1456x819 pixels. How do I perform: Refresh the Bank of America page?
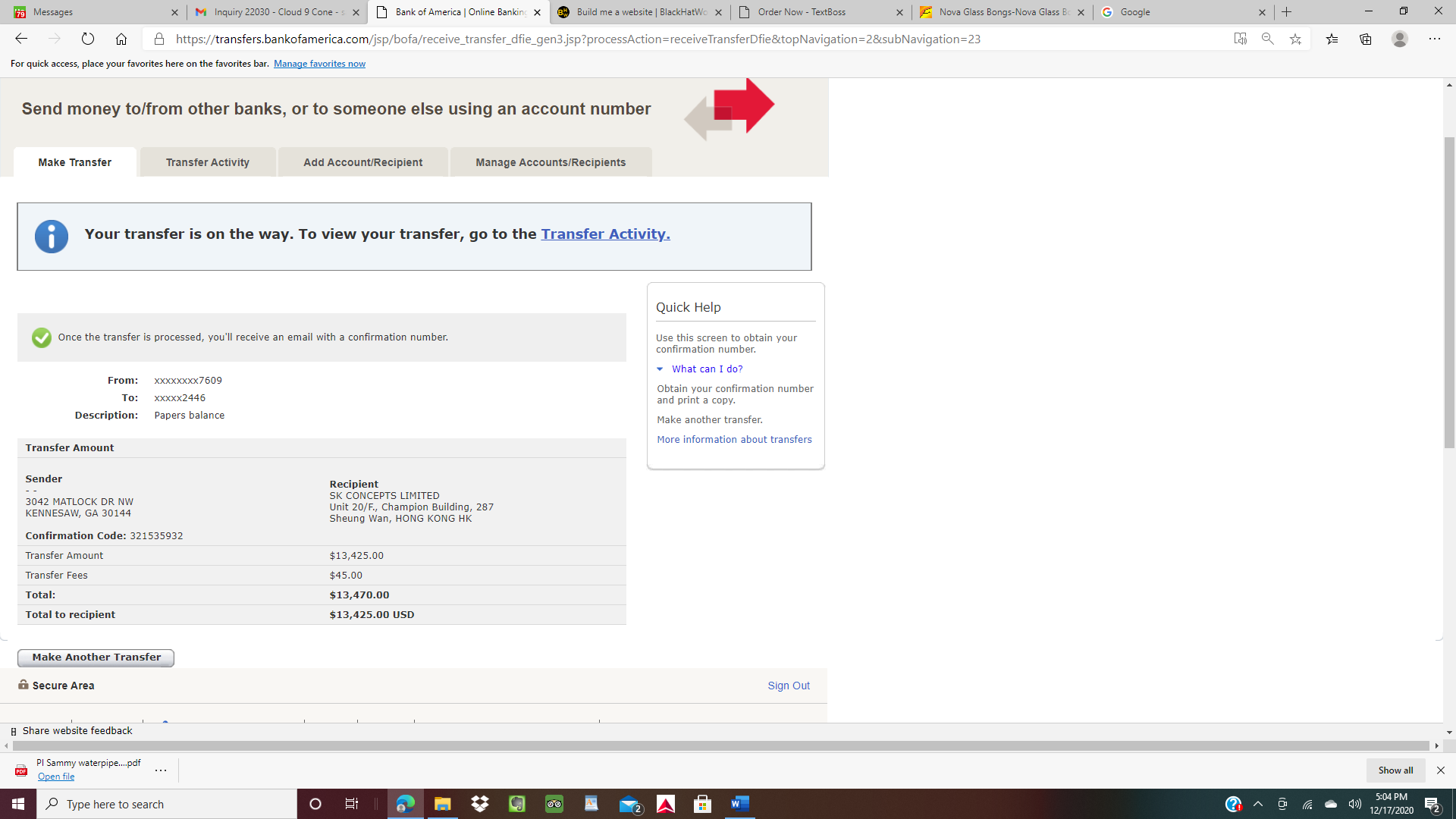pos(88,39)
